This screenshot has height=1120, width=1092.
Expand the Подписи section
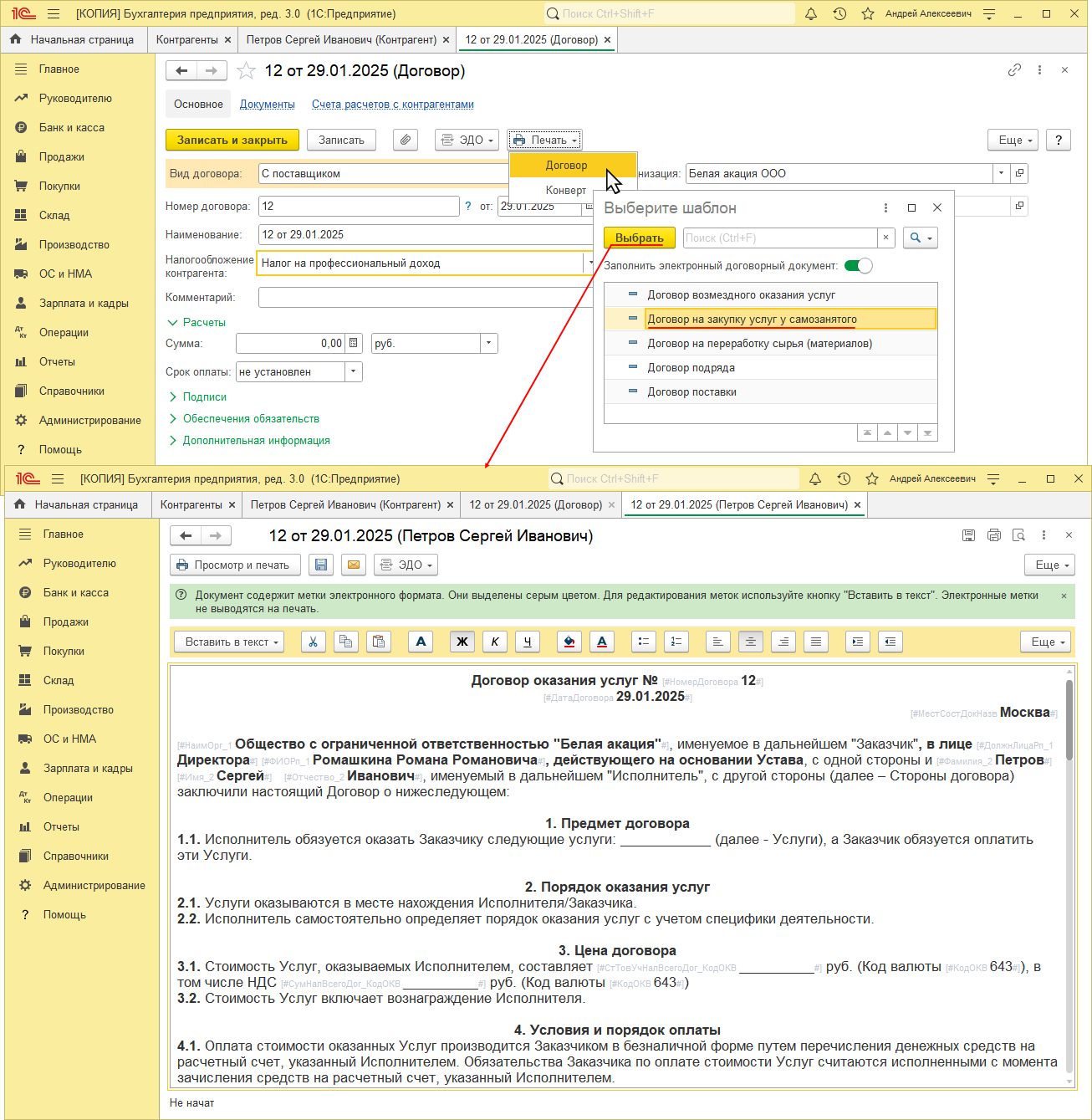coord(198,396)
